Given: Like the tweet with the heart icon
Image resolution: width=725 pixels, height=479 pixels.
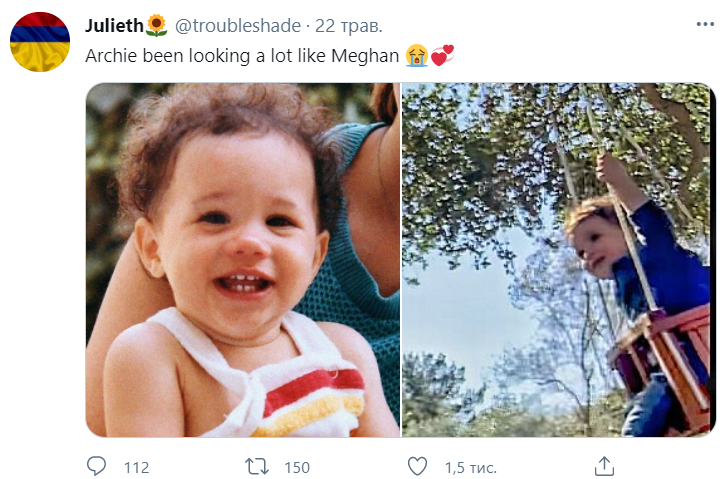Looking at the screenshot, I should 417,467.
